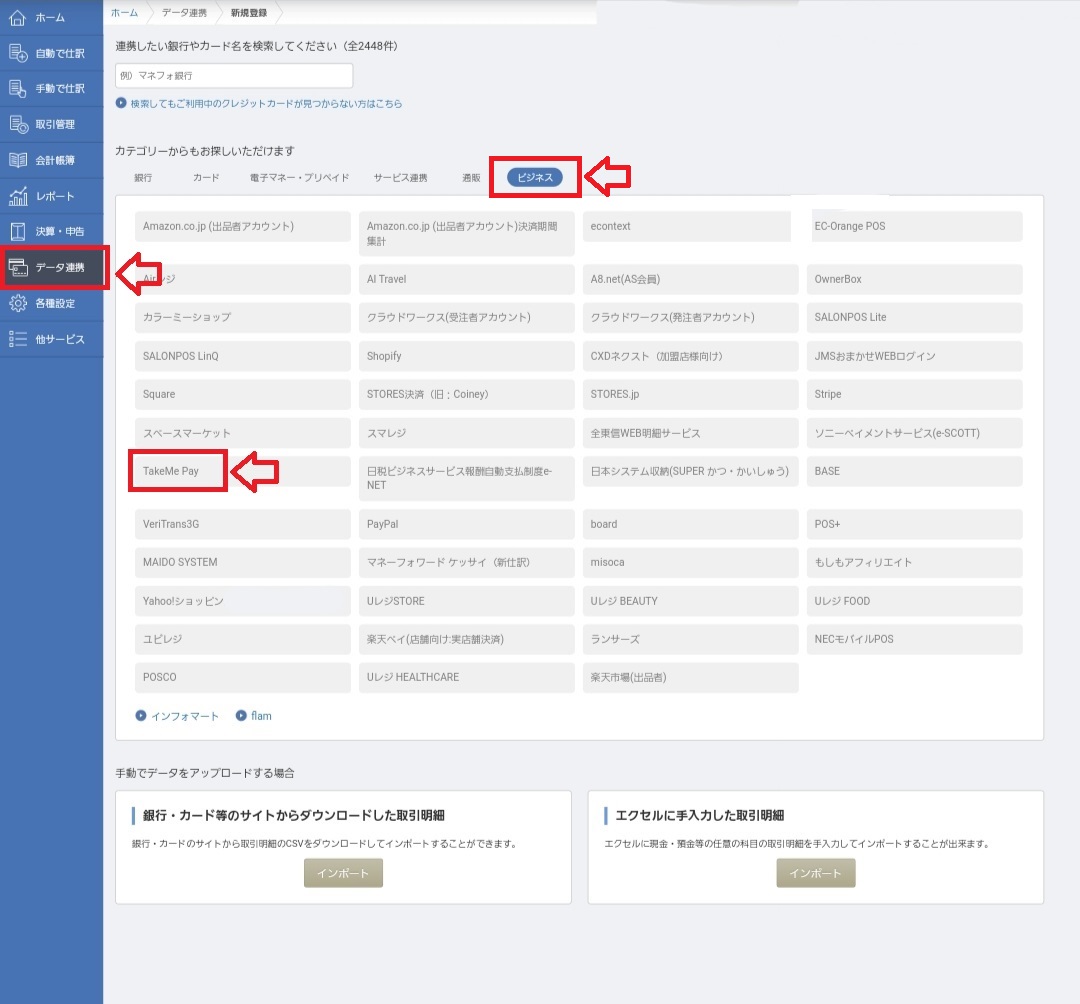Choose NECモバイルPOS service
Screen dimensions: 1080x1004
click(915, 640)
